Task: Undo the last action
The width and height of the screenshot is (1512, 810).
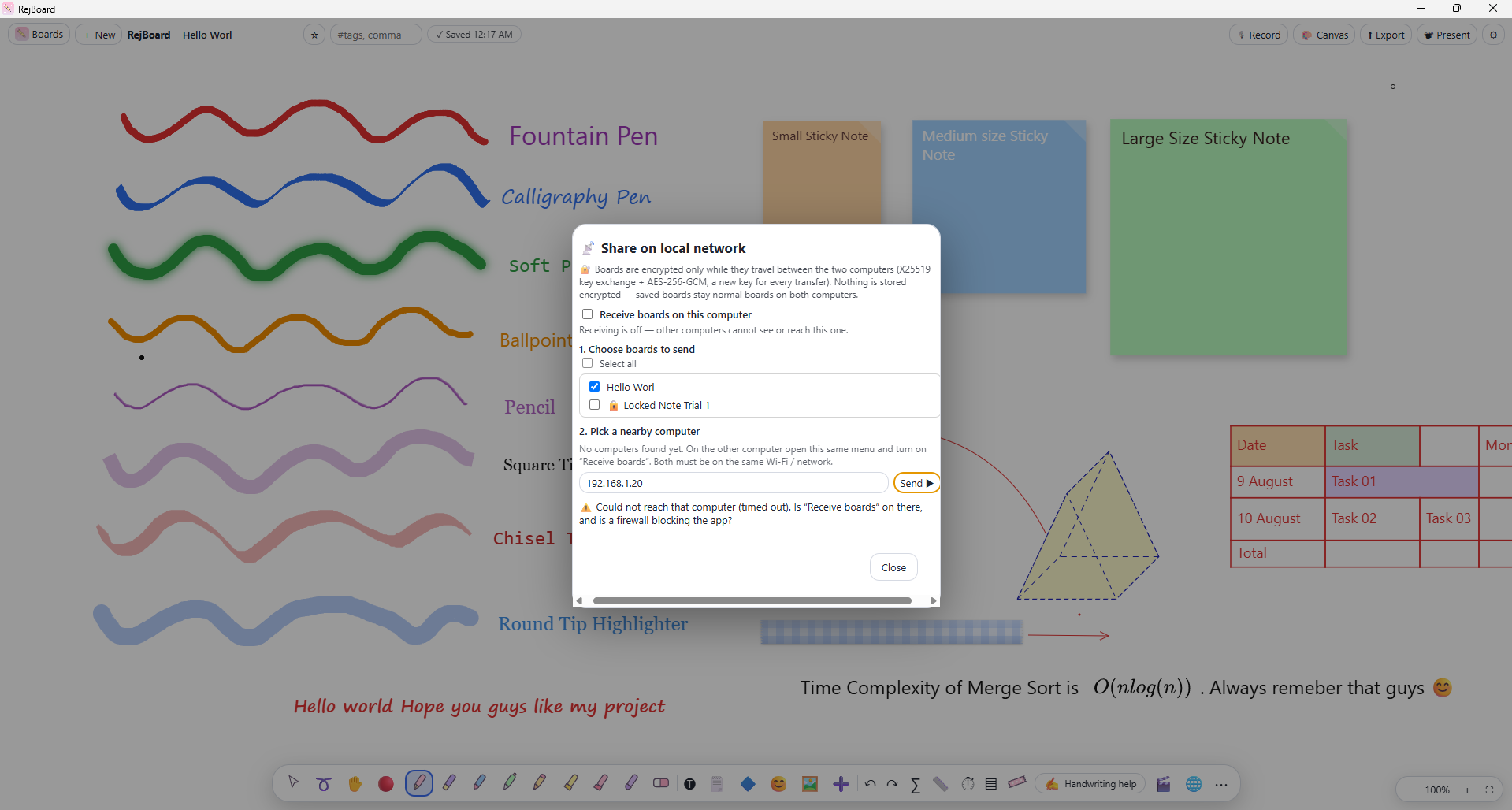Action: (x=870, y=783)
